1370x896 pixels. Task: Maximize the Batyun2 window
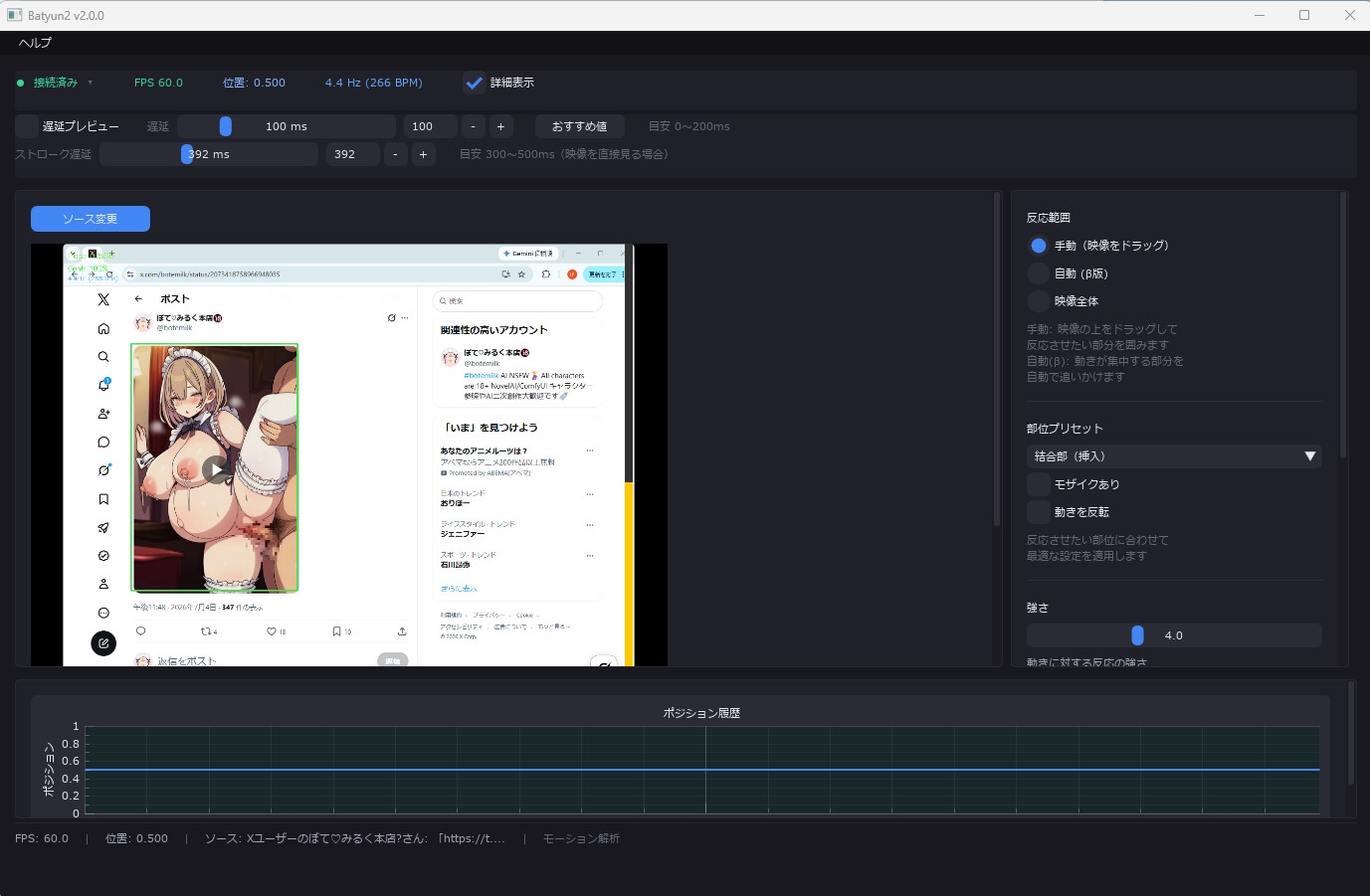click(x=1304, y=15)
